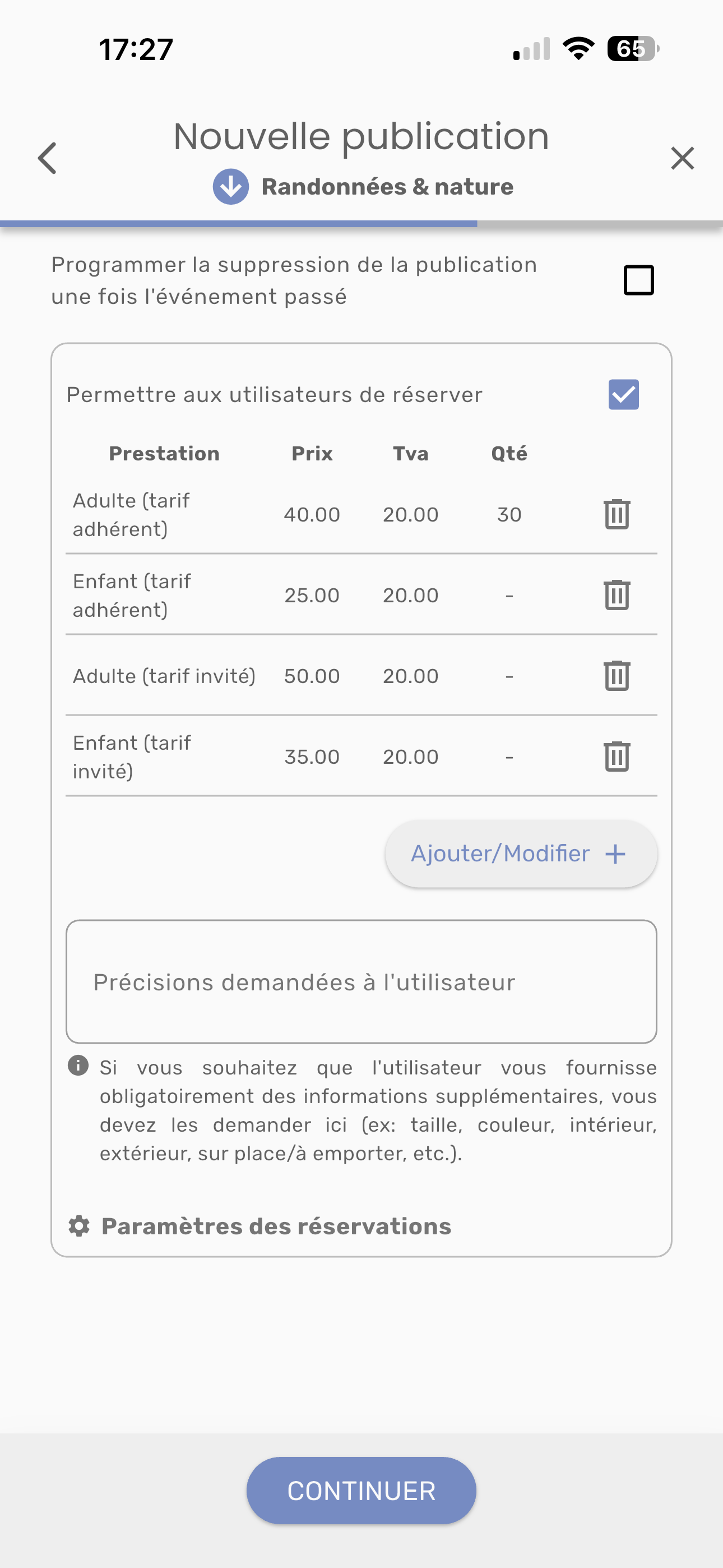Viewport: 723px width, 1568px height.
Task: Click the gear icon for Paramètres des réservations
Action: [79, 1226]
